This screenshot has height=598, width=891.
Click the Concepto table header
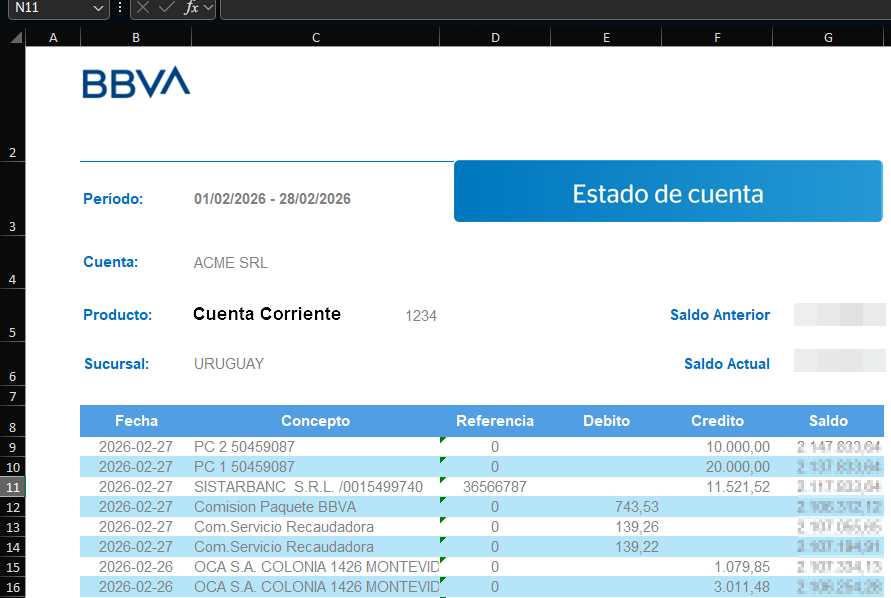point(315,421)
